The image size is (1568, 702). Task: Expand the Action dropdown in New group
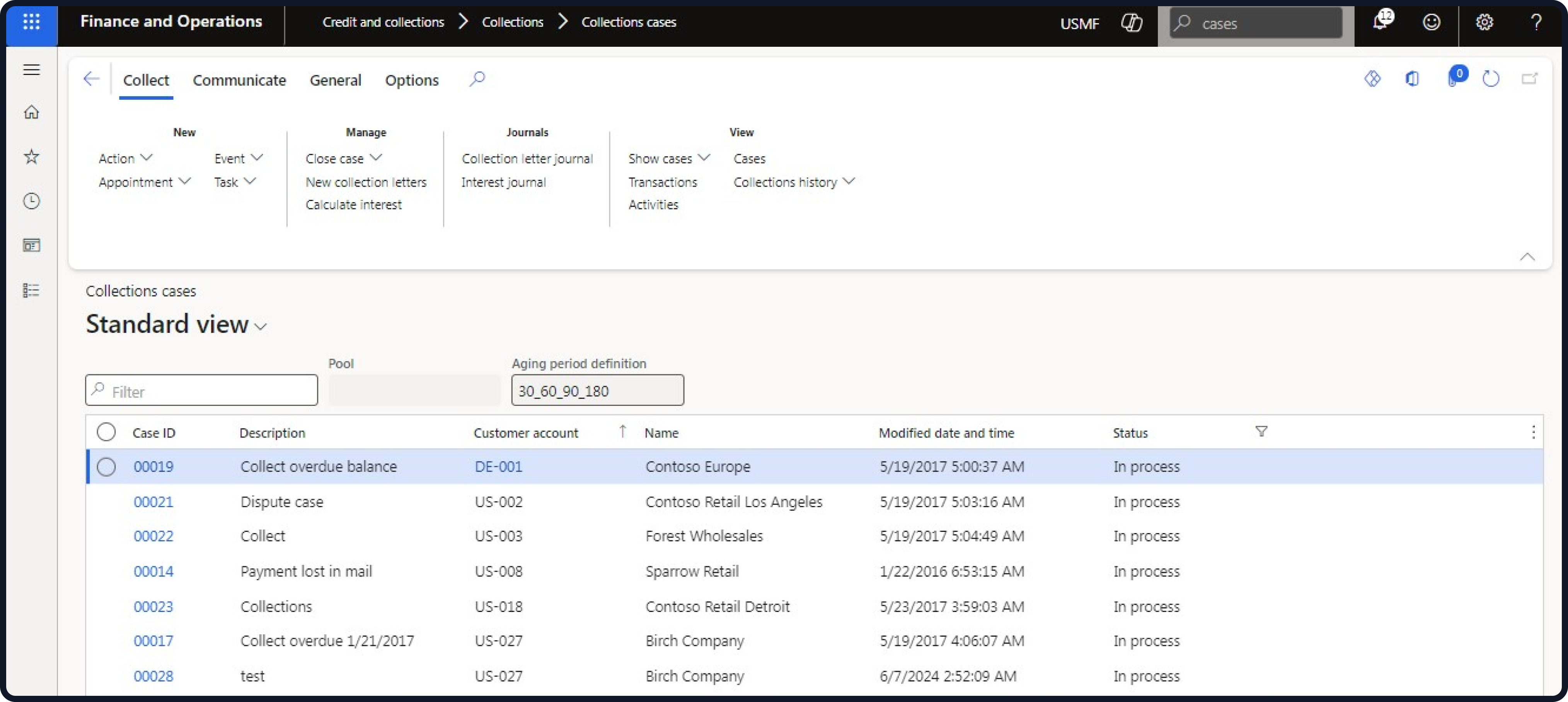coord(125,158)
